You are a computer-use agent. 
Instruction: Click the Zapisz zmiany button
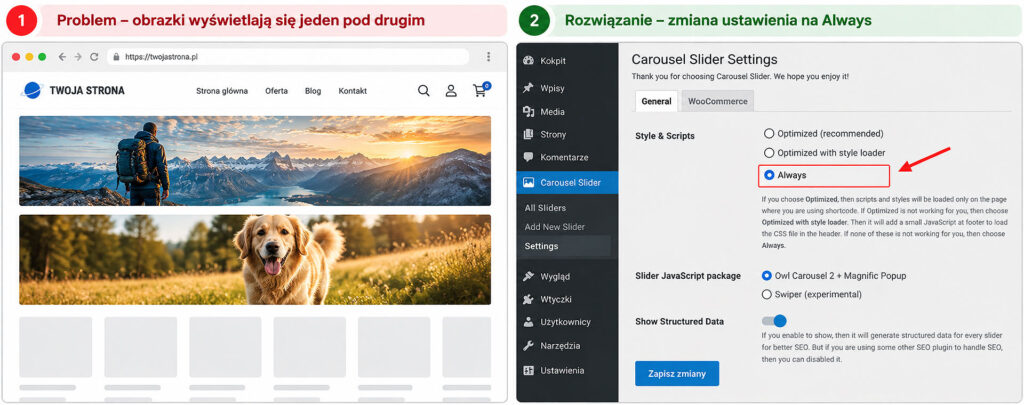(677, 374)
